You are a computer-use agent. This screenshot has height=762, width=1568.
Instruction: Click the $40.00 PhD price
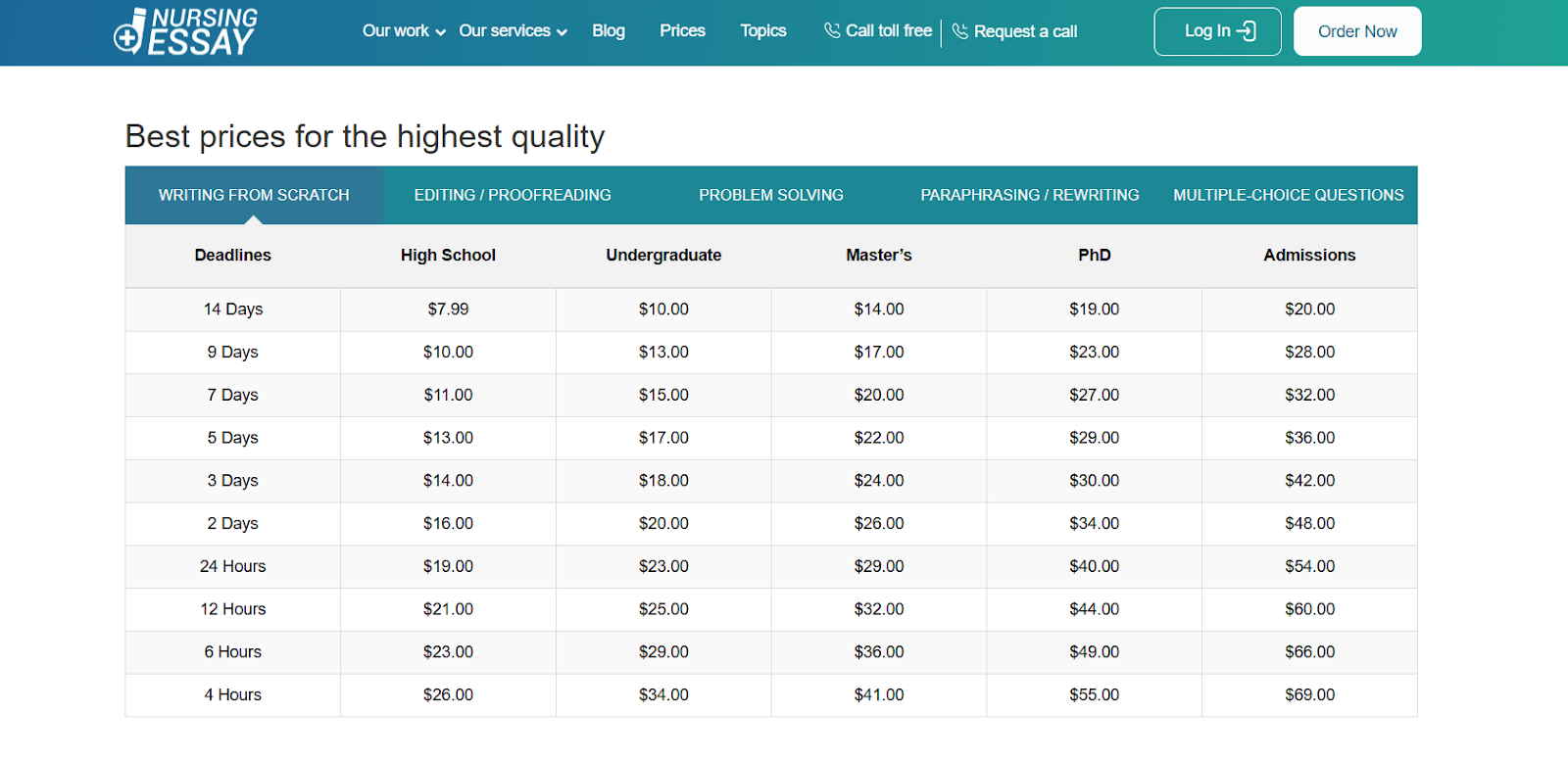coord(1095,566)
